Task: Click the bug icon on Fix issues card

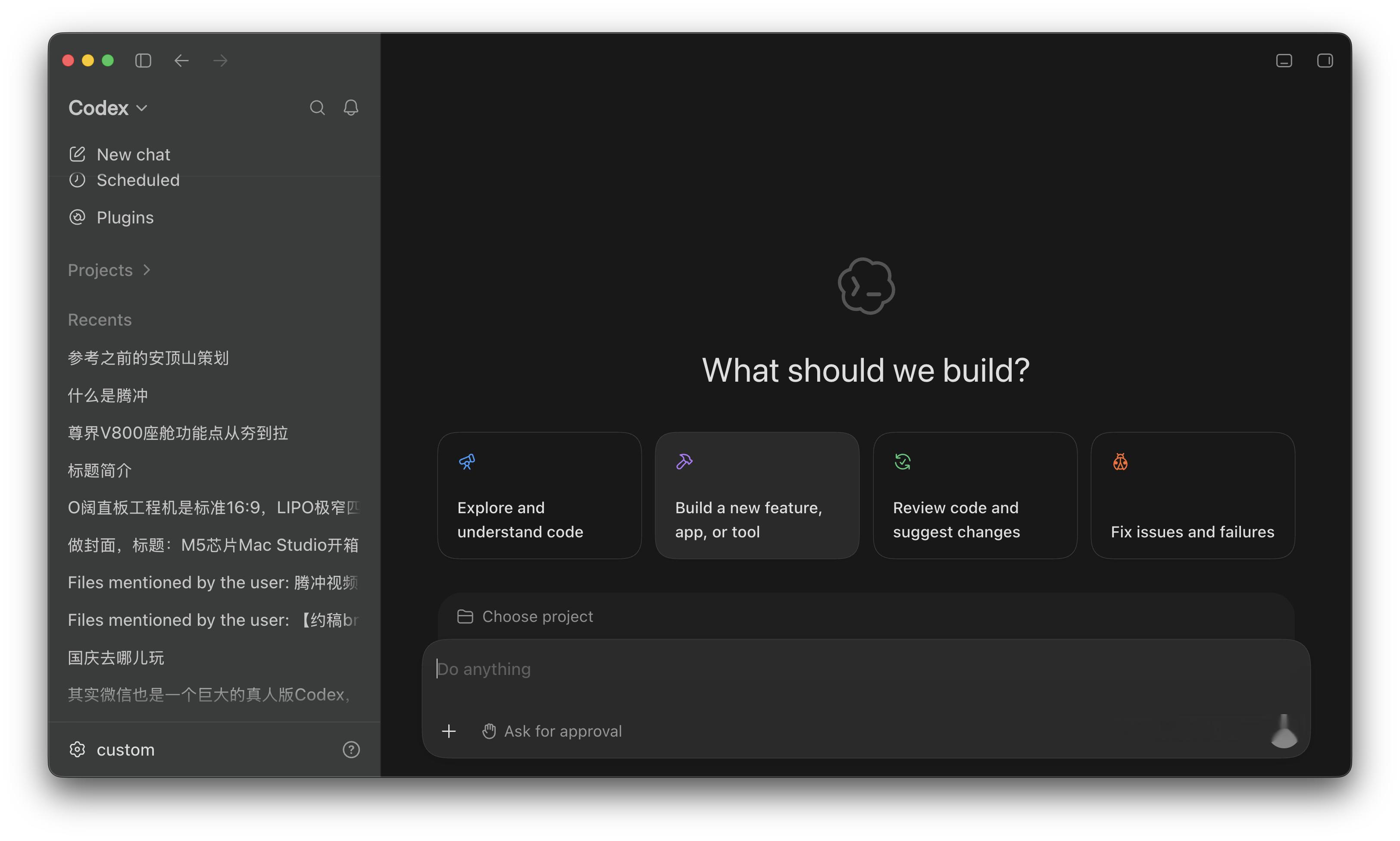Action: 1120,461
